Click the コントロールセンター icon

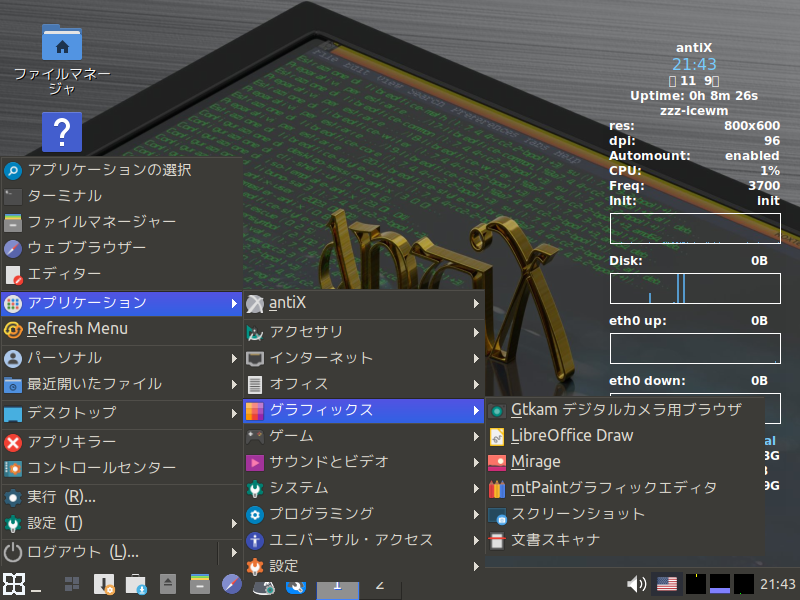pos(13,468)
